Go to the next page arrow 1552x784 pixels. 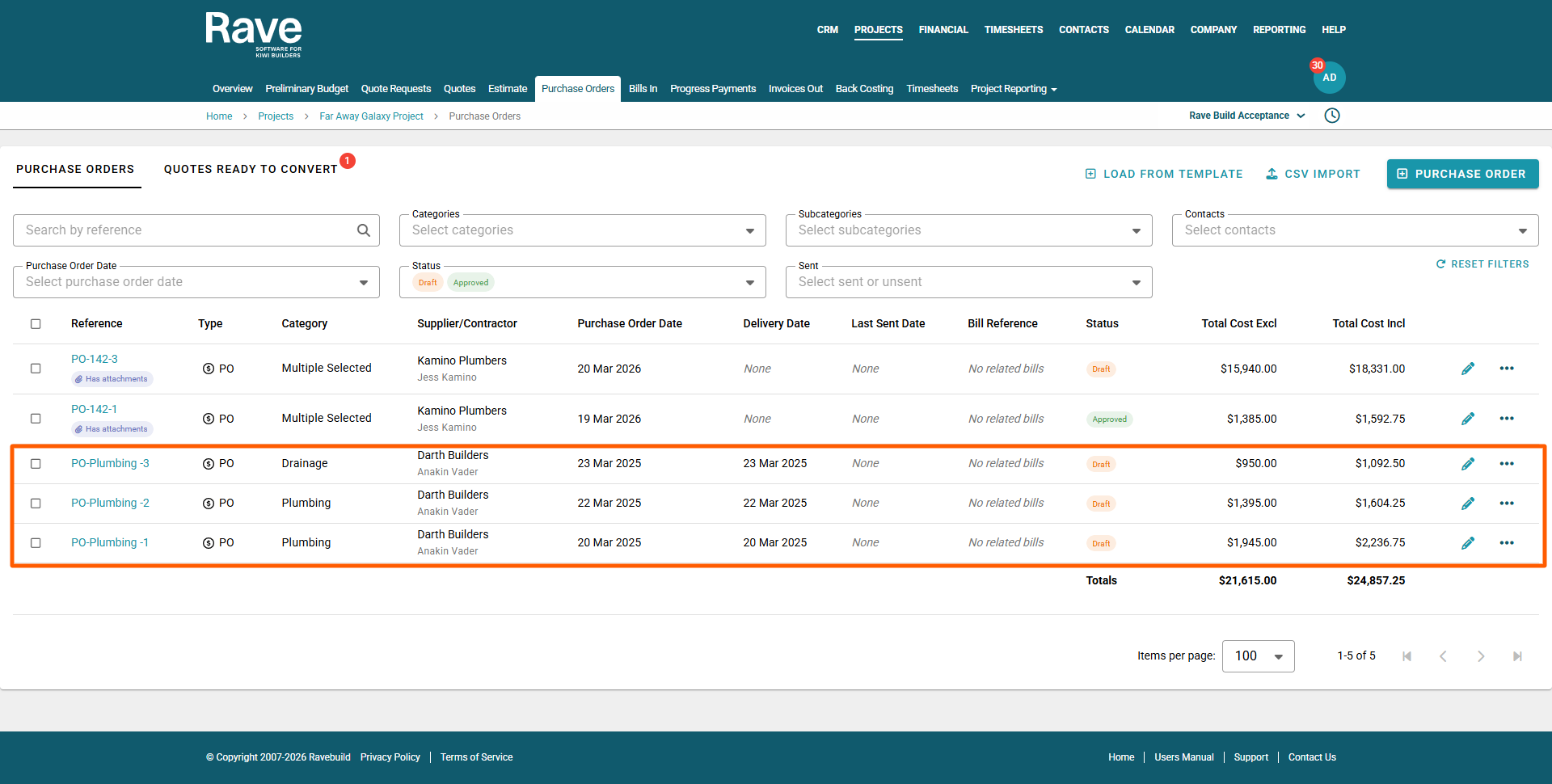[1480, 656]
